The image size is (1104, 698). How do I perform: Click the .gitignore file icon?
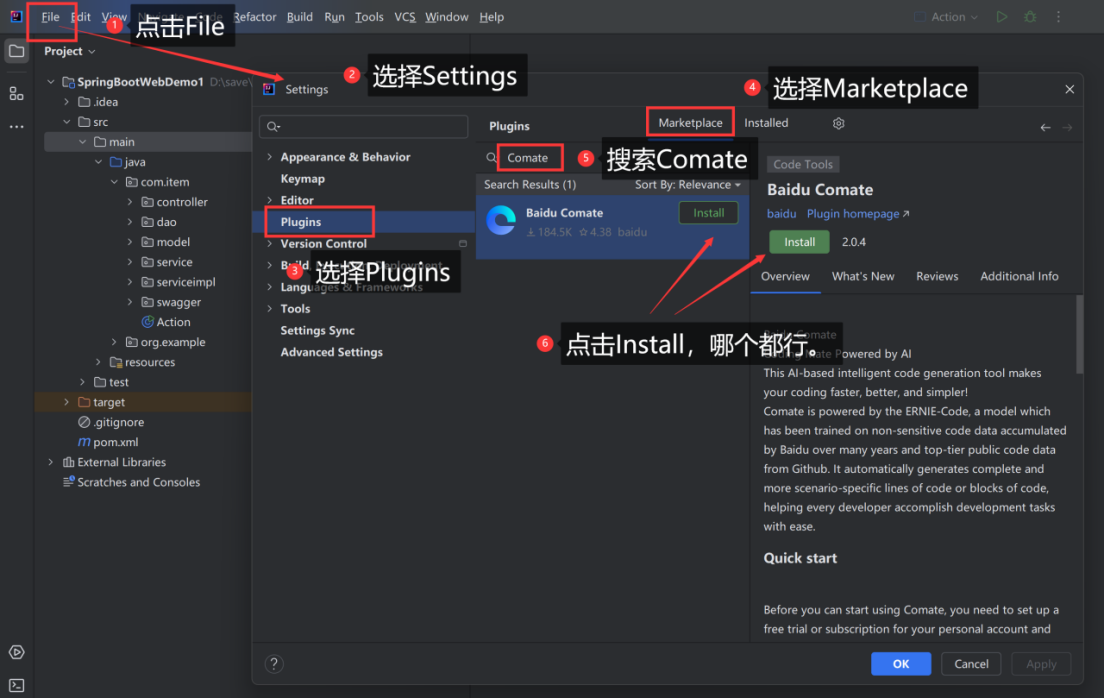coord(84,422)
